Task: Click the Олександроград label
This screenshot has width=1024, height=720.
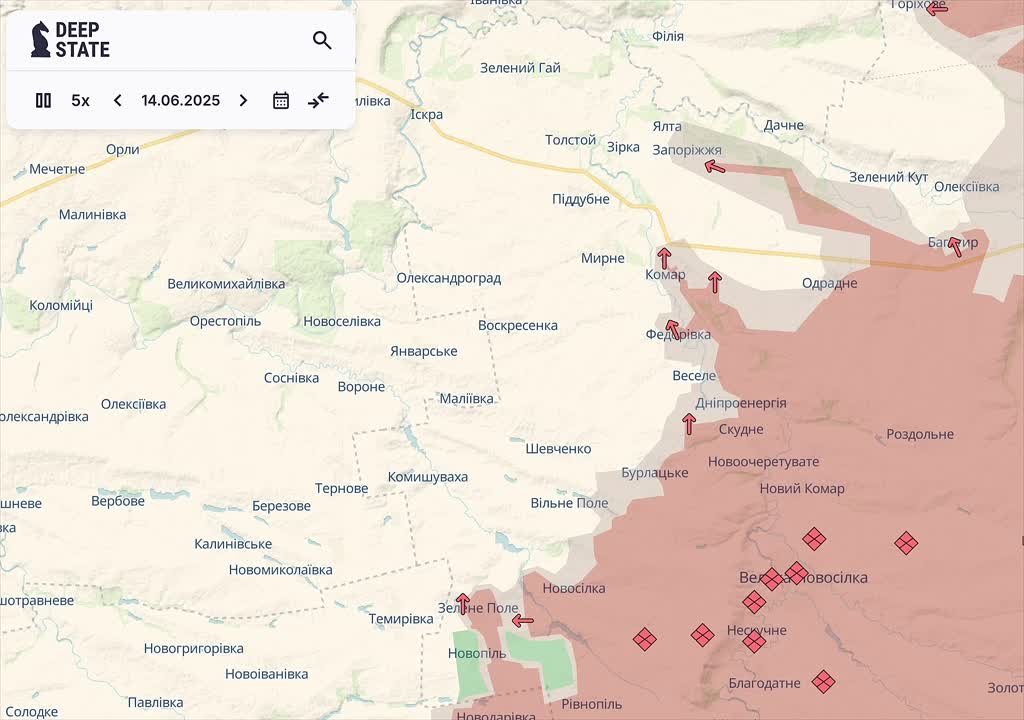Action: [x=449, y=278]
